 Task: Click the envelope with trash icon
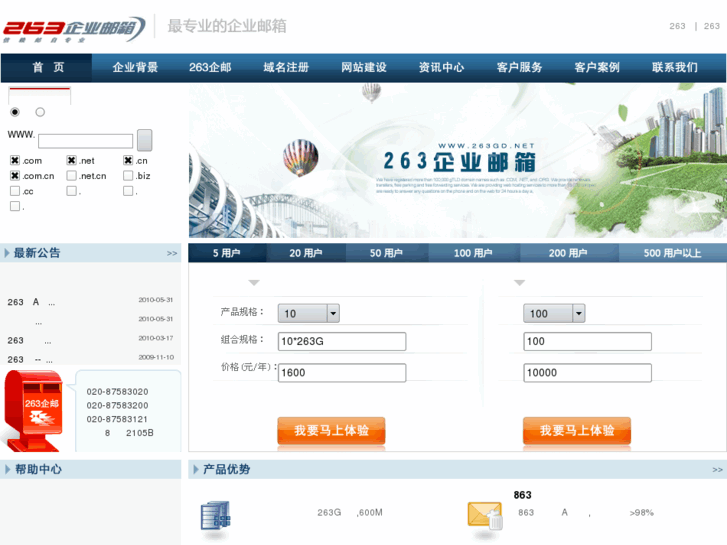pos(485,516)
